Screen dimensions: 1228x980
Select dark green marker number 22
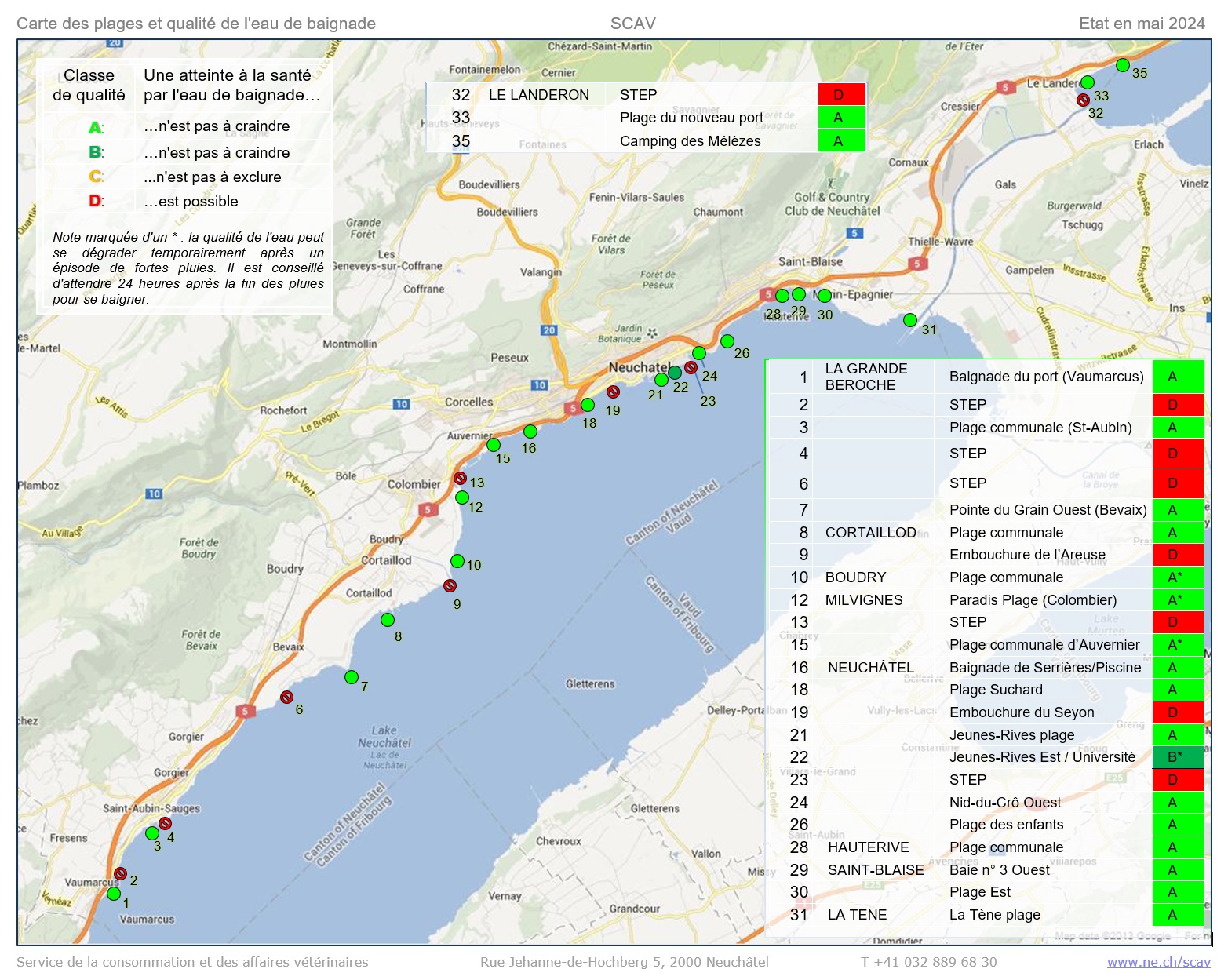coord(675,372)
